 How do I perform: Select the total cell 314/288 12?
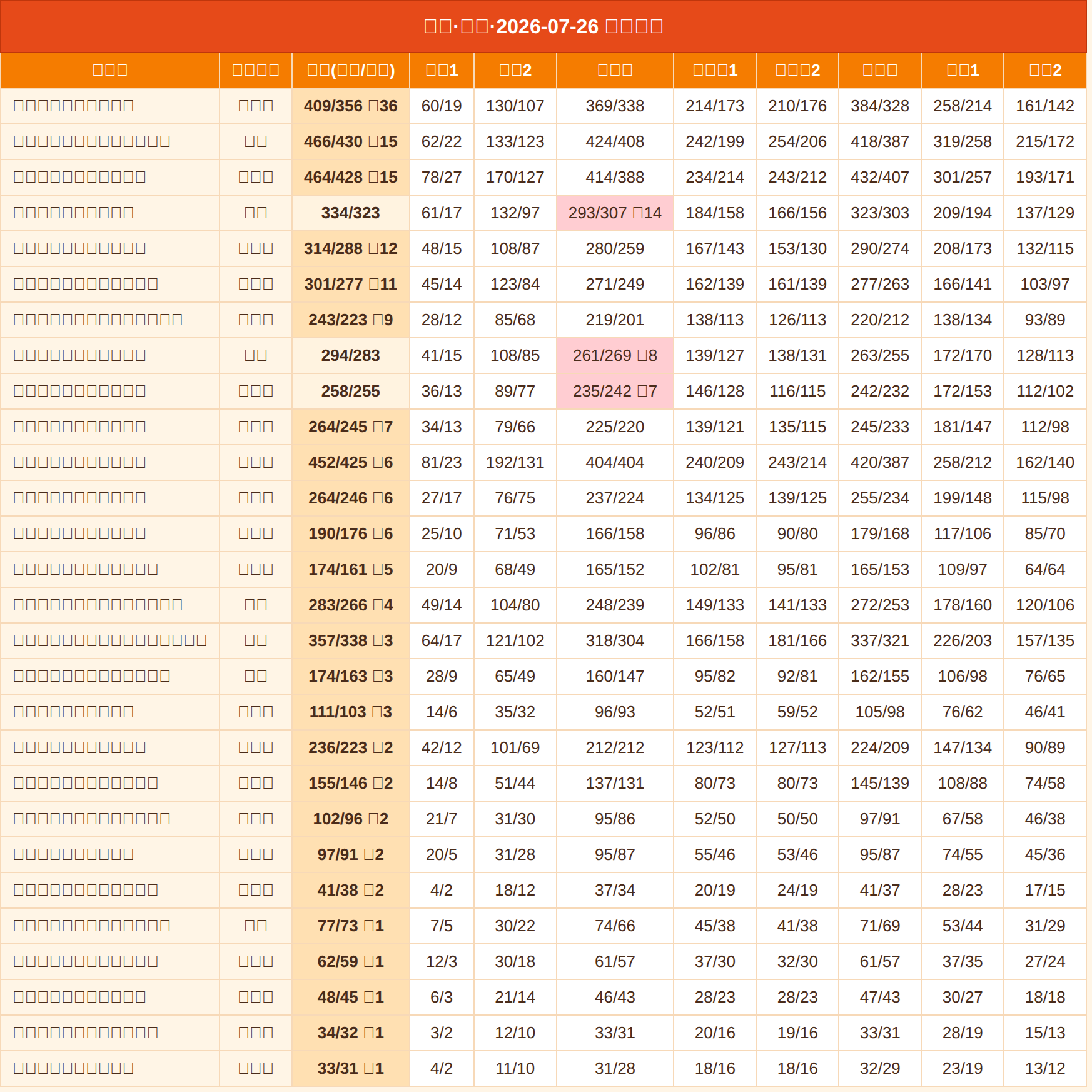pos(351,248)
